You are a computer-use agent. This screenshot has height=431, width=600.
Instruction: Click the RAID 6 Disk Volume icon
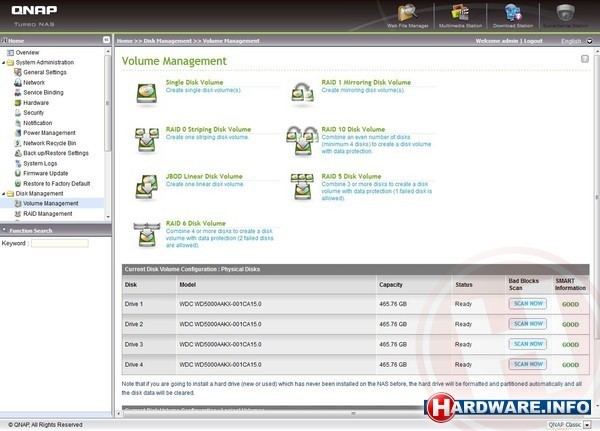147,234
